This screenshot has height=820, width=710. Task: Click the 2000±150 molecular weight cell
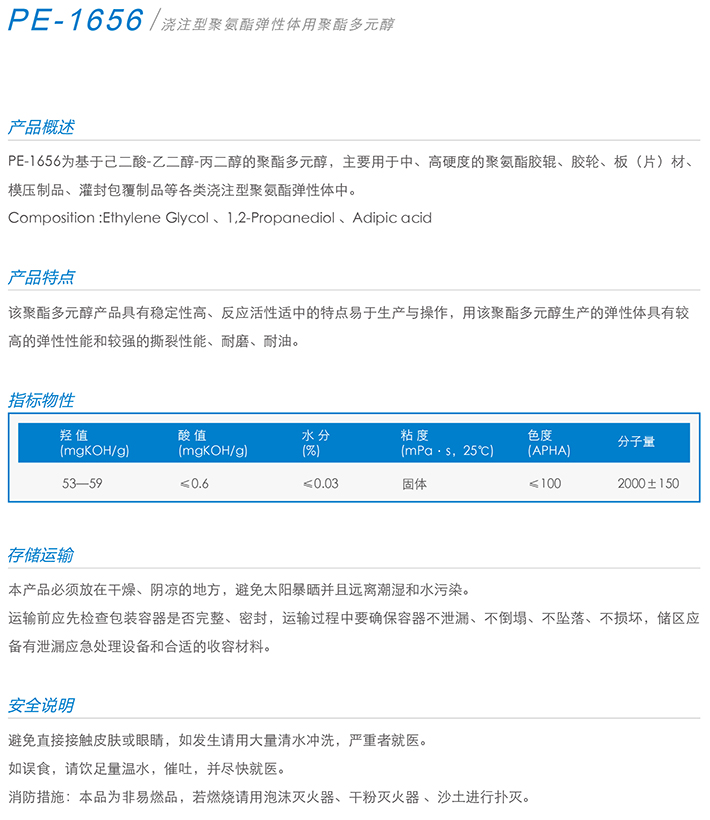tap(648, 484)
